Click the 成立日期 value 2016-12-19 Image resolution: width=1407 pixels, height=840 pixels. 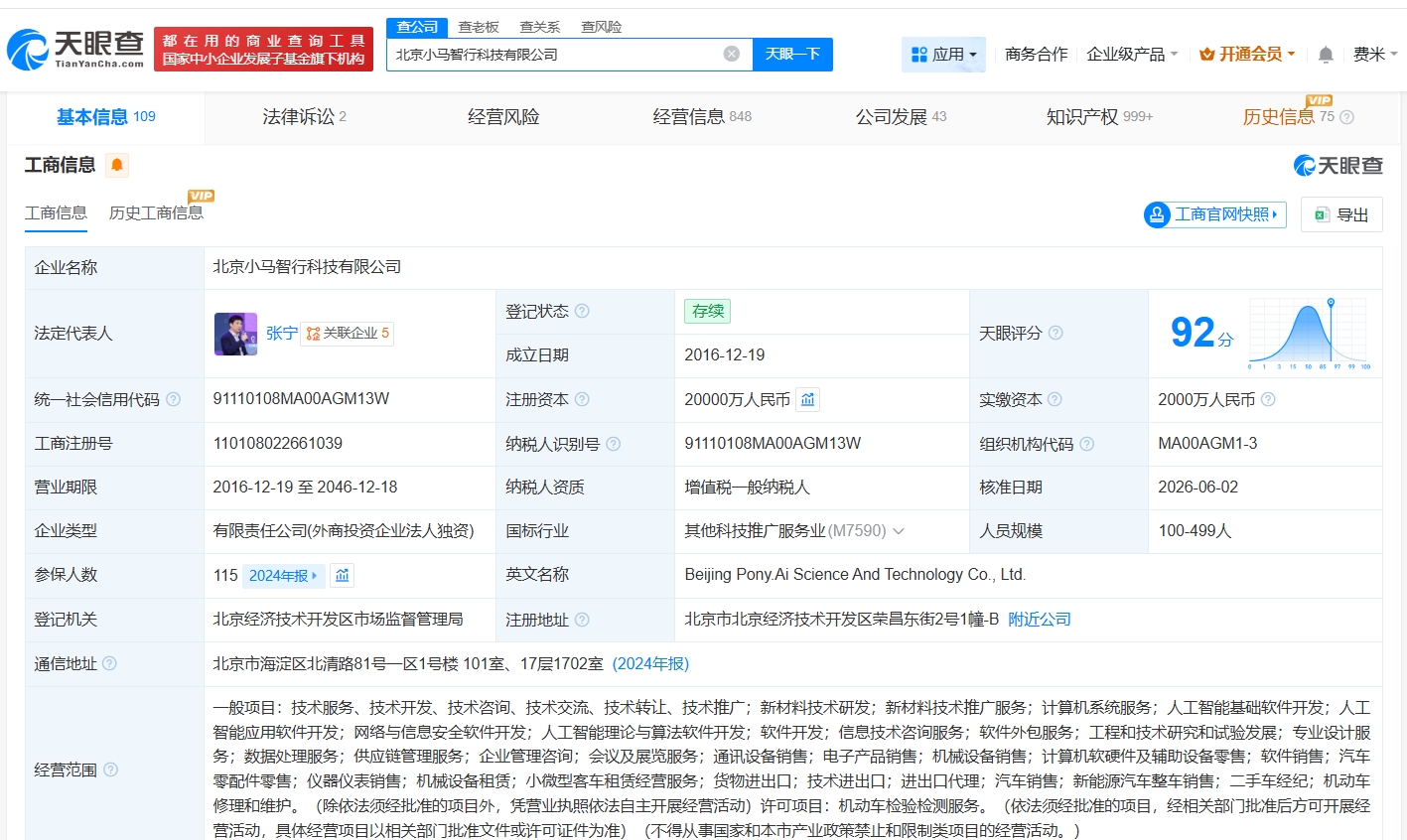pos(725,354)
